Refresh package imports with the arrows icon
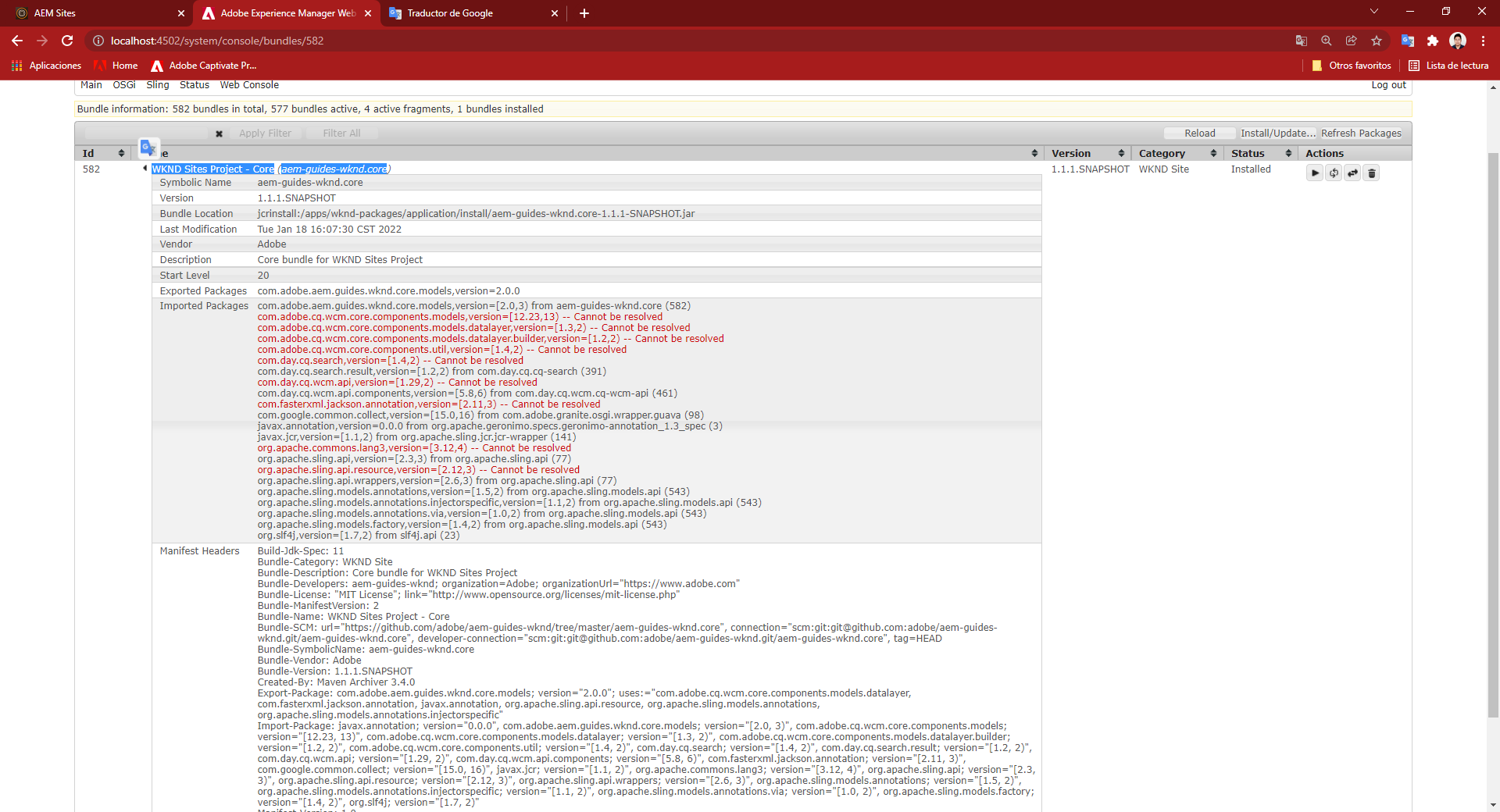Viewport: 1500px width, 812px height. coord(1352,173)
